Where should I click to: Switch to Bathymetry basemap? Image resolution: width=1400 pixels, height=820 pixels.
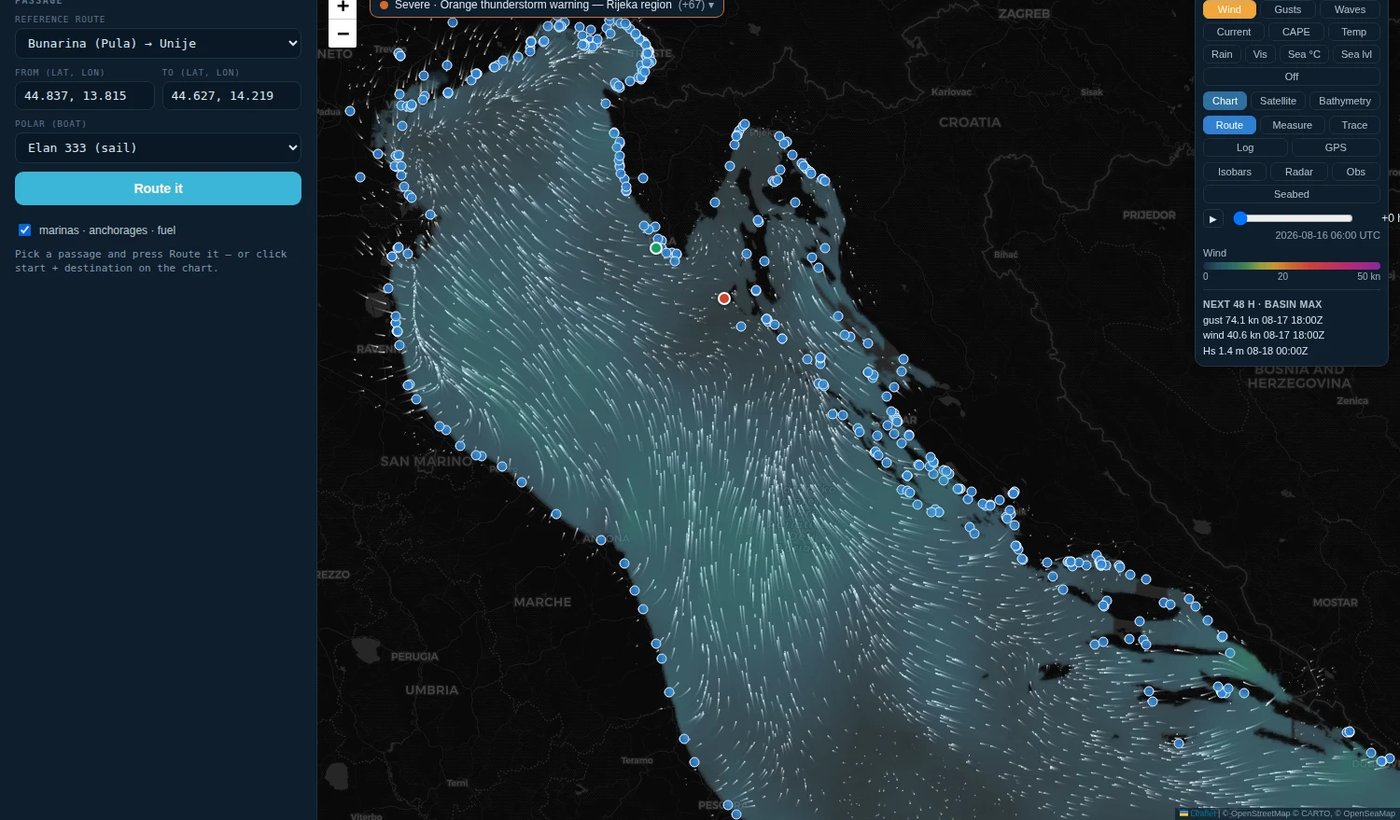point(1345,100)
